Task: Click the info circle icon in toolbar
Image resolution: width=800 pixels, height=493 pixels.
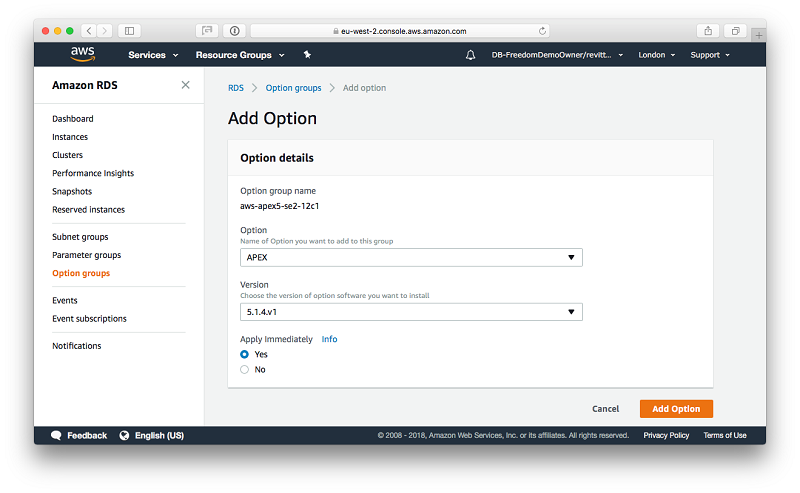Action: 235,31
